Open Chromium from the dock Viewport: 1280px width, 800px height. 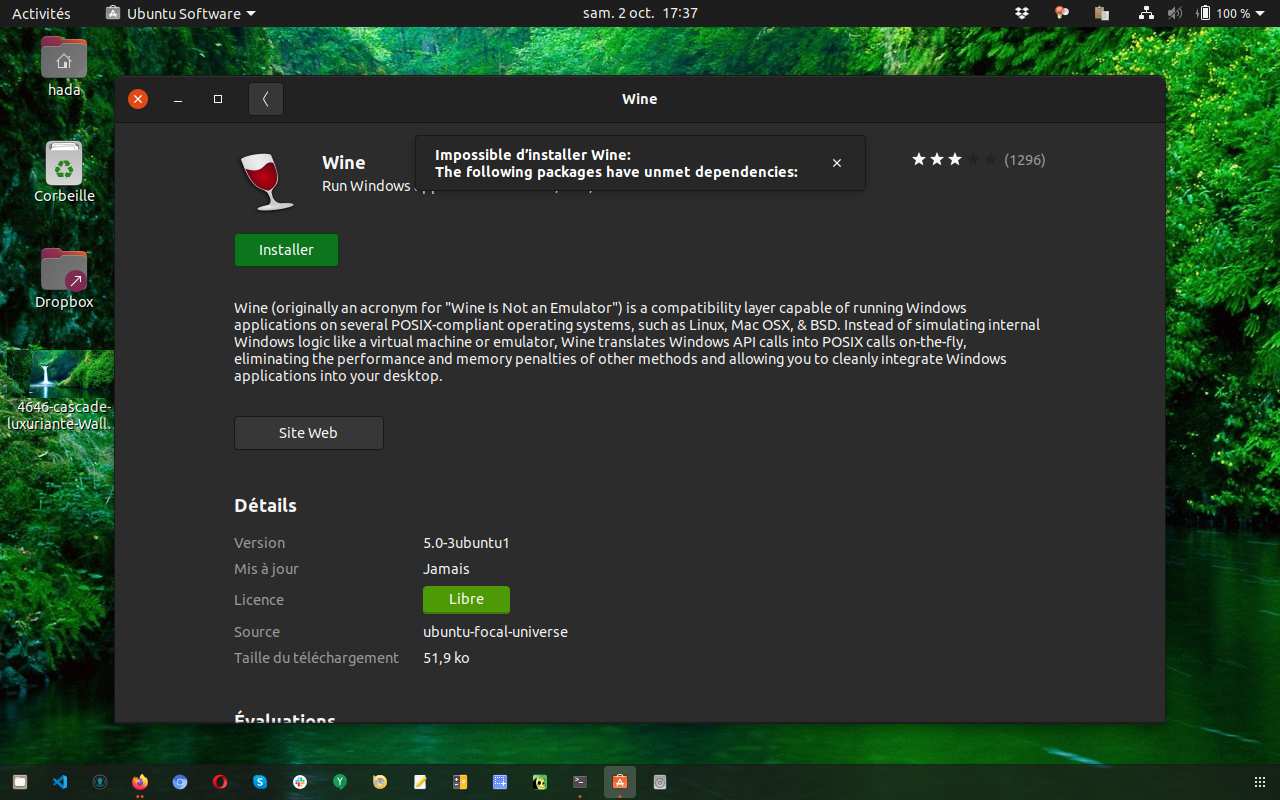pos(180,782)
